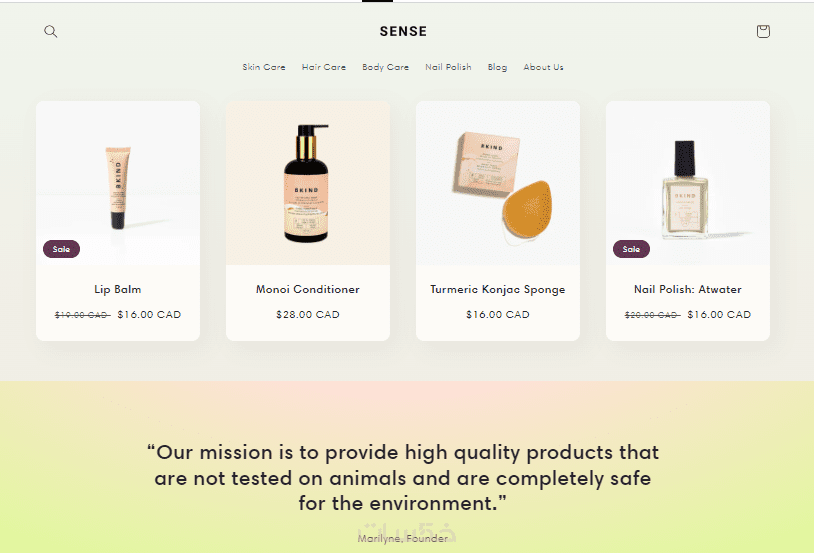Click the Monoi Conditioner $28.00 CAD price
The height and width of the screenshot is (553, 814).
pyautogui.click(x=308, y=315)
